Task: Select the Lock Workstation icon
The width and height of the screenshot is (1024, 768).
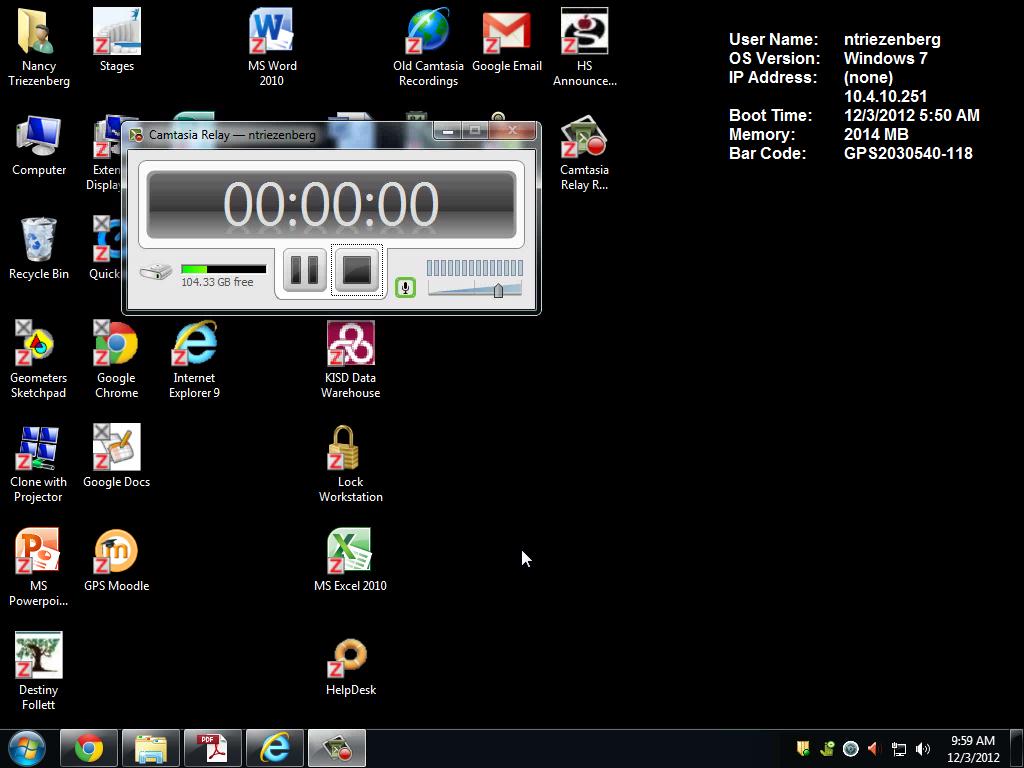Action: click(351, 464)
